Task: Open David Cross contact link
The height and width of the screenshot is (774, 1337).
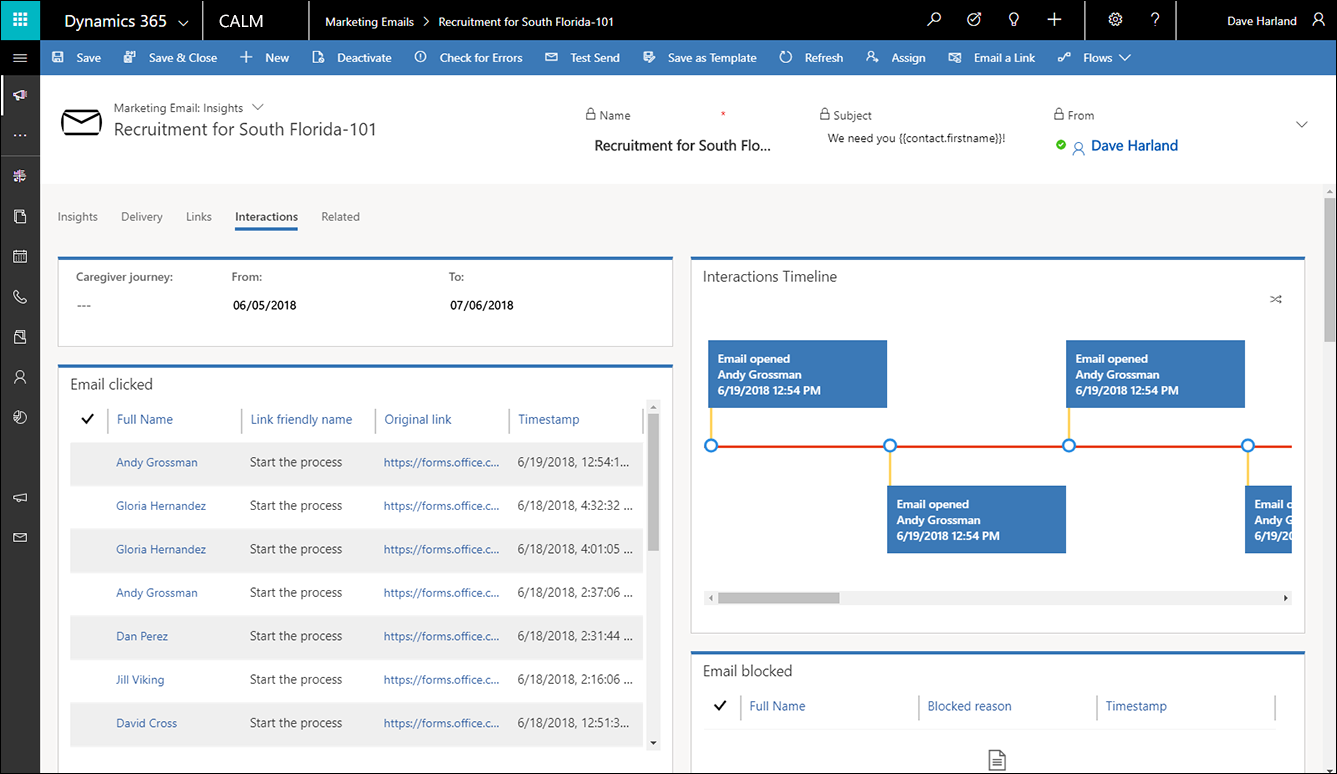Action: [x=146, y=723]
